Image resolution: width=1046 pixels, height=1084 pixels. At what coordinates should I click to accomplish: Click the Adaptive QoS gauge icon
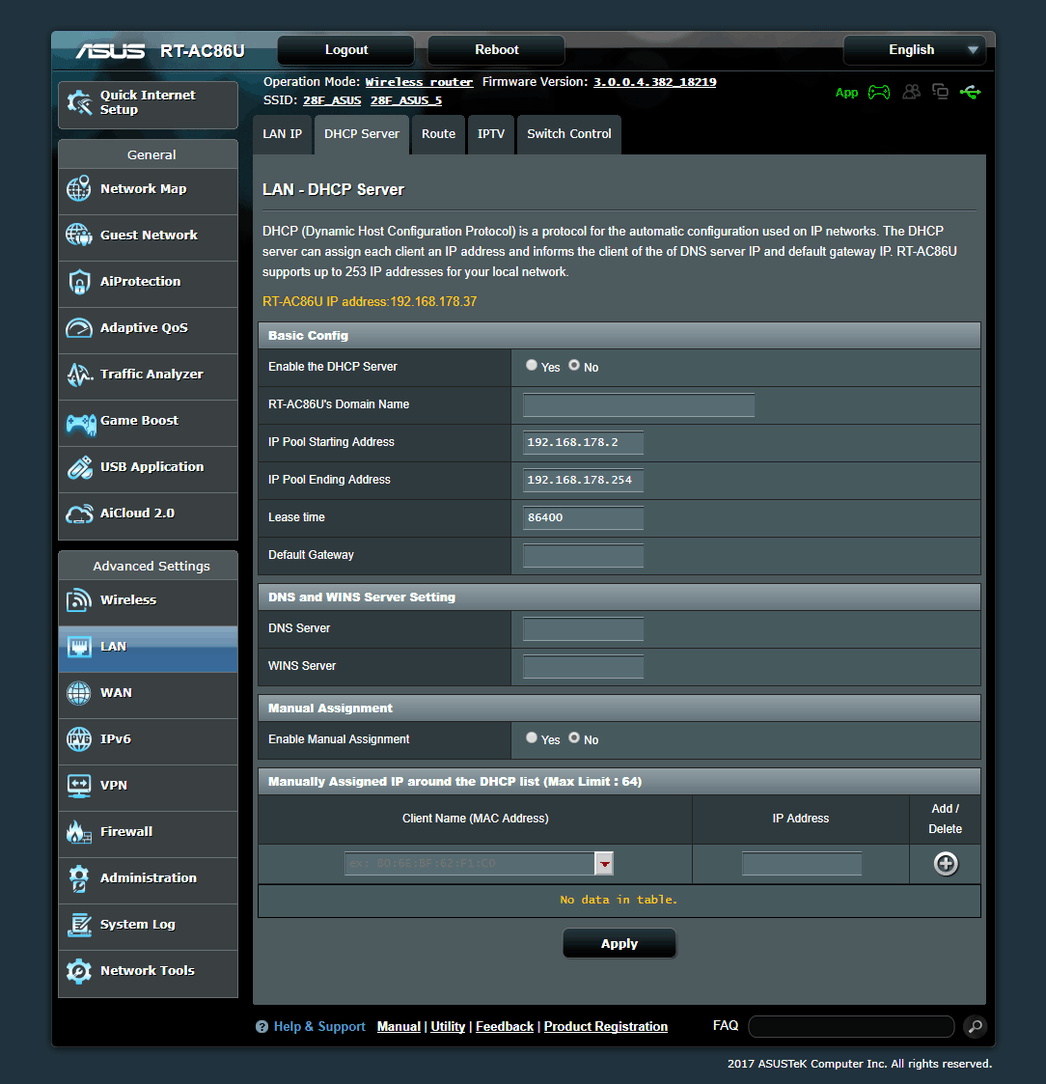(79, 328)
